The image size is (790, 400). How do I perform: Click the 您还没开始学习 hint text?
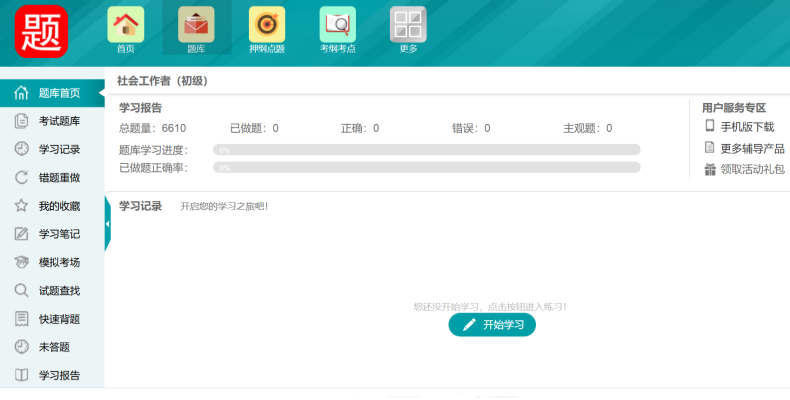pyautogui.click(x=490, y=306)
